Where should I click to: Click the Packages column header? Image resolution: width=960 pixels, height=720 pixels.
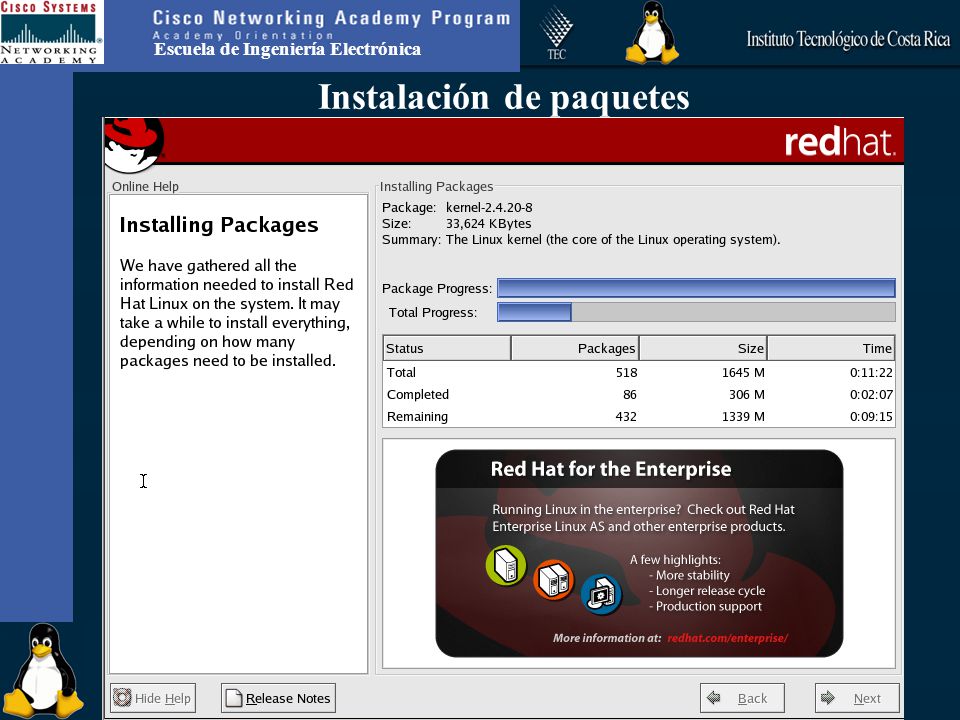tap(575, 348)
